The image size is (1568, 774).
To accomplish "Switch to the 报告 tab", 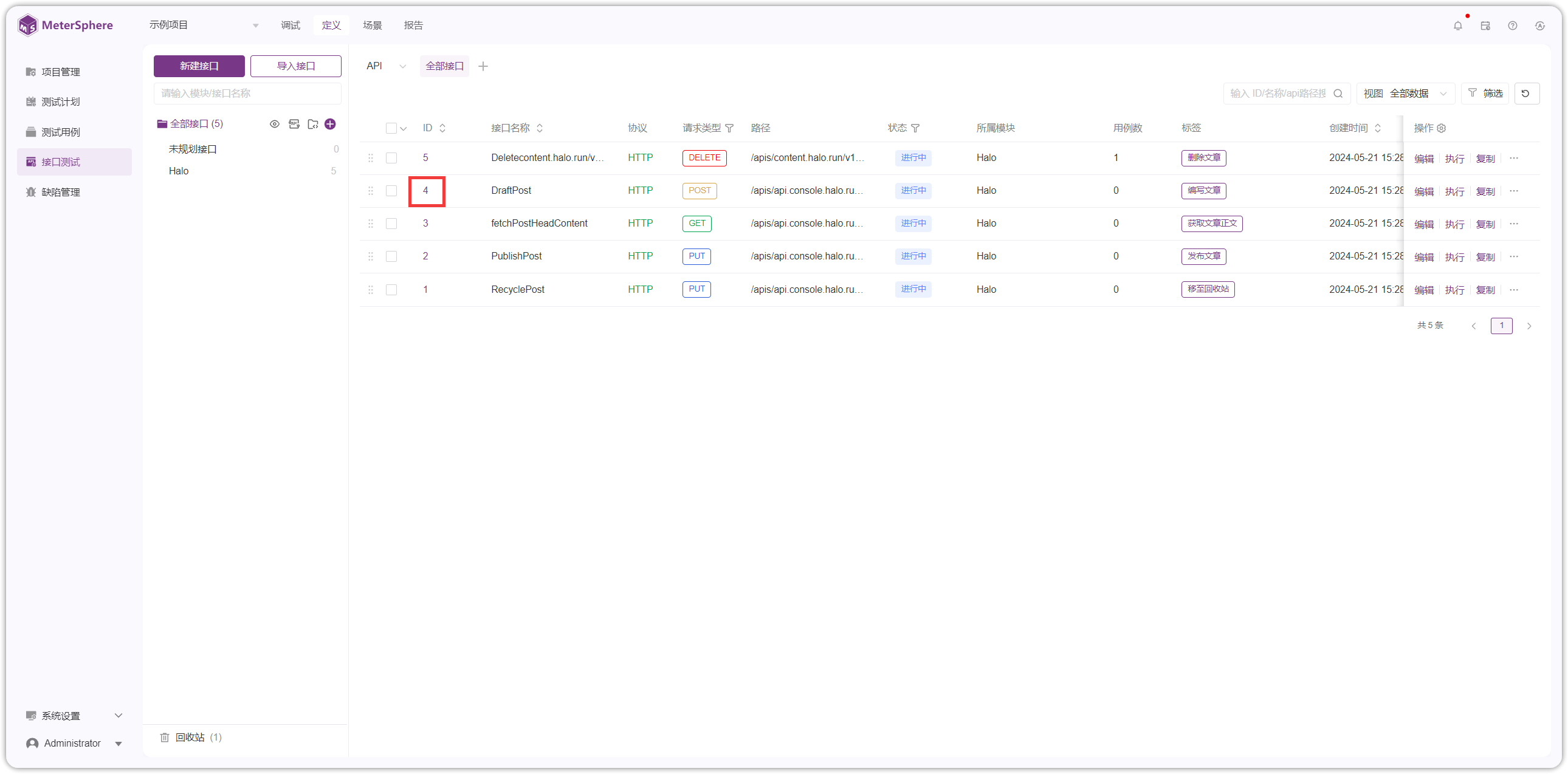I will [x=413, y=26].
